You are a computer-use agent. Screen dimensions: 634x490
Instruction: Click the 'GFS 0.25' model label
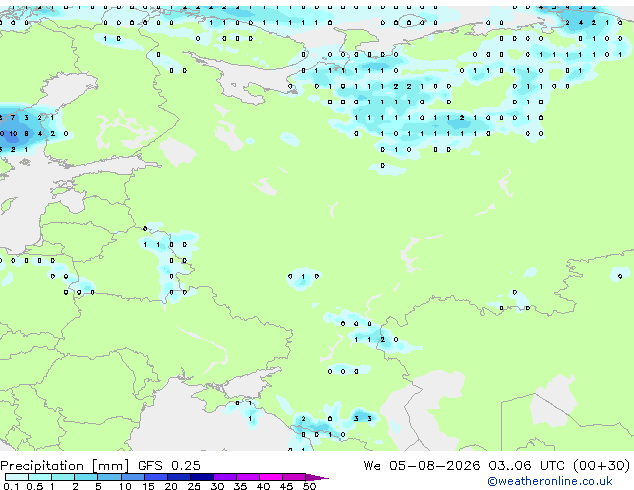tap(169, 465)
